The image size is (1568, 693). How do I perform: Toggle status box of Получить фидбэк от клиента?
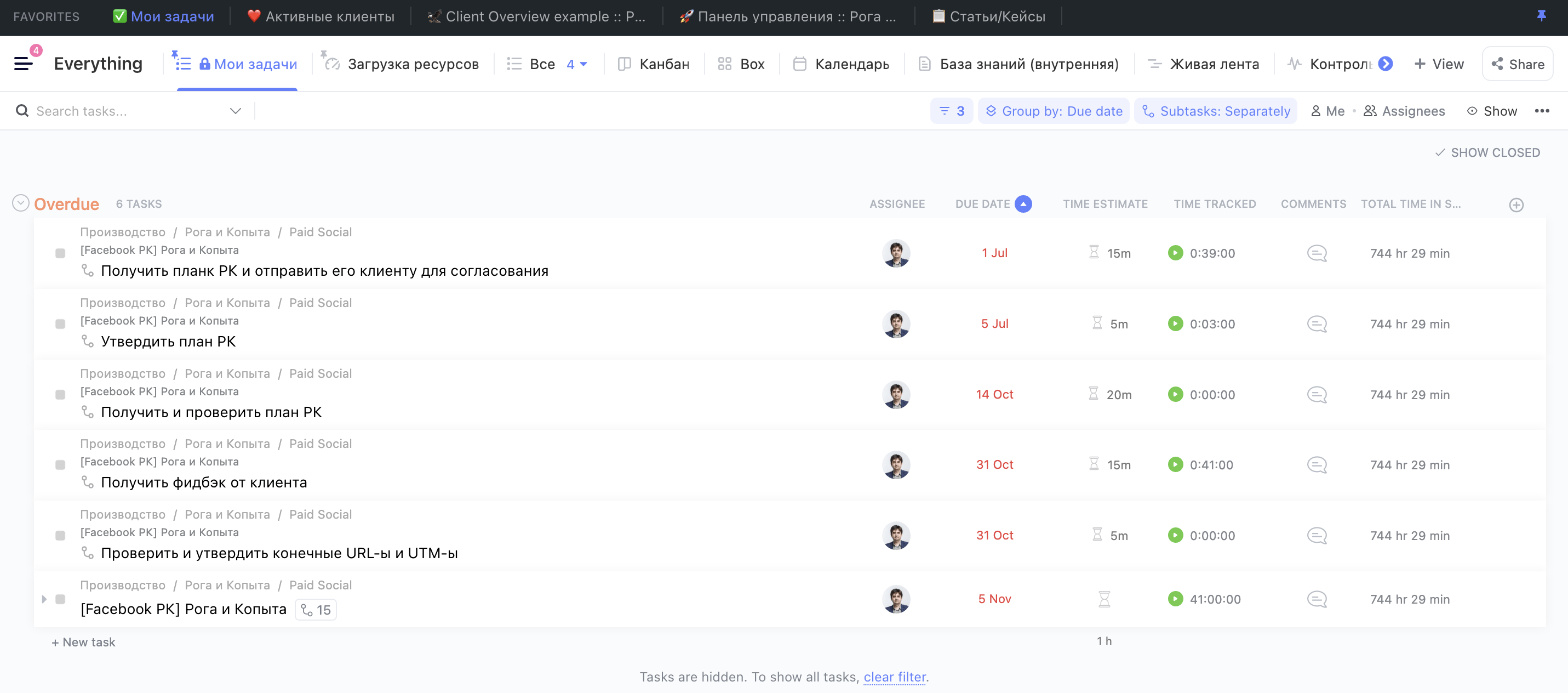tap(60, 465)
